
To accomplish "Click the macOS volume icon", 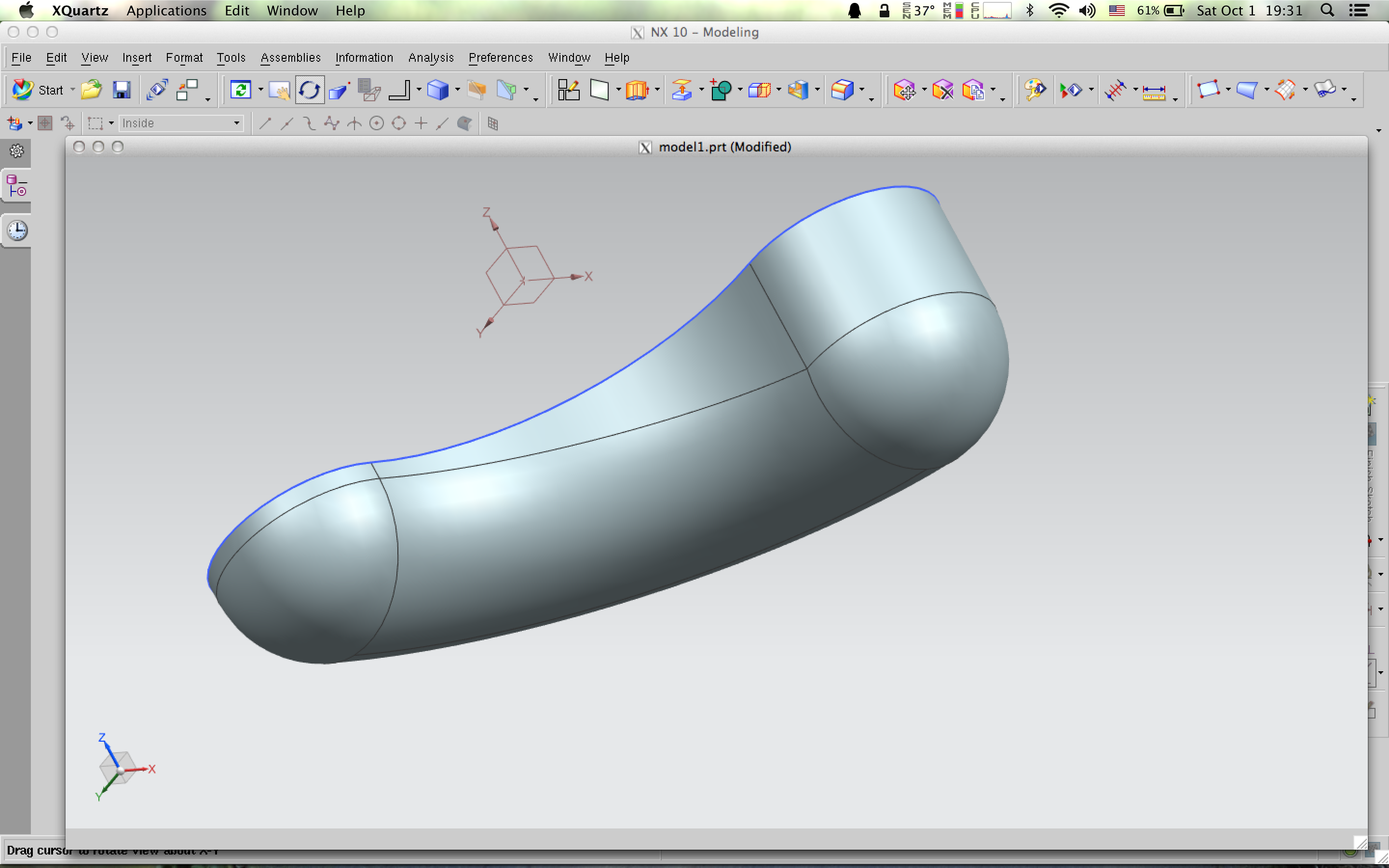I will pos(1087,10).
